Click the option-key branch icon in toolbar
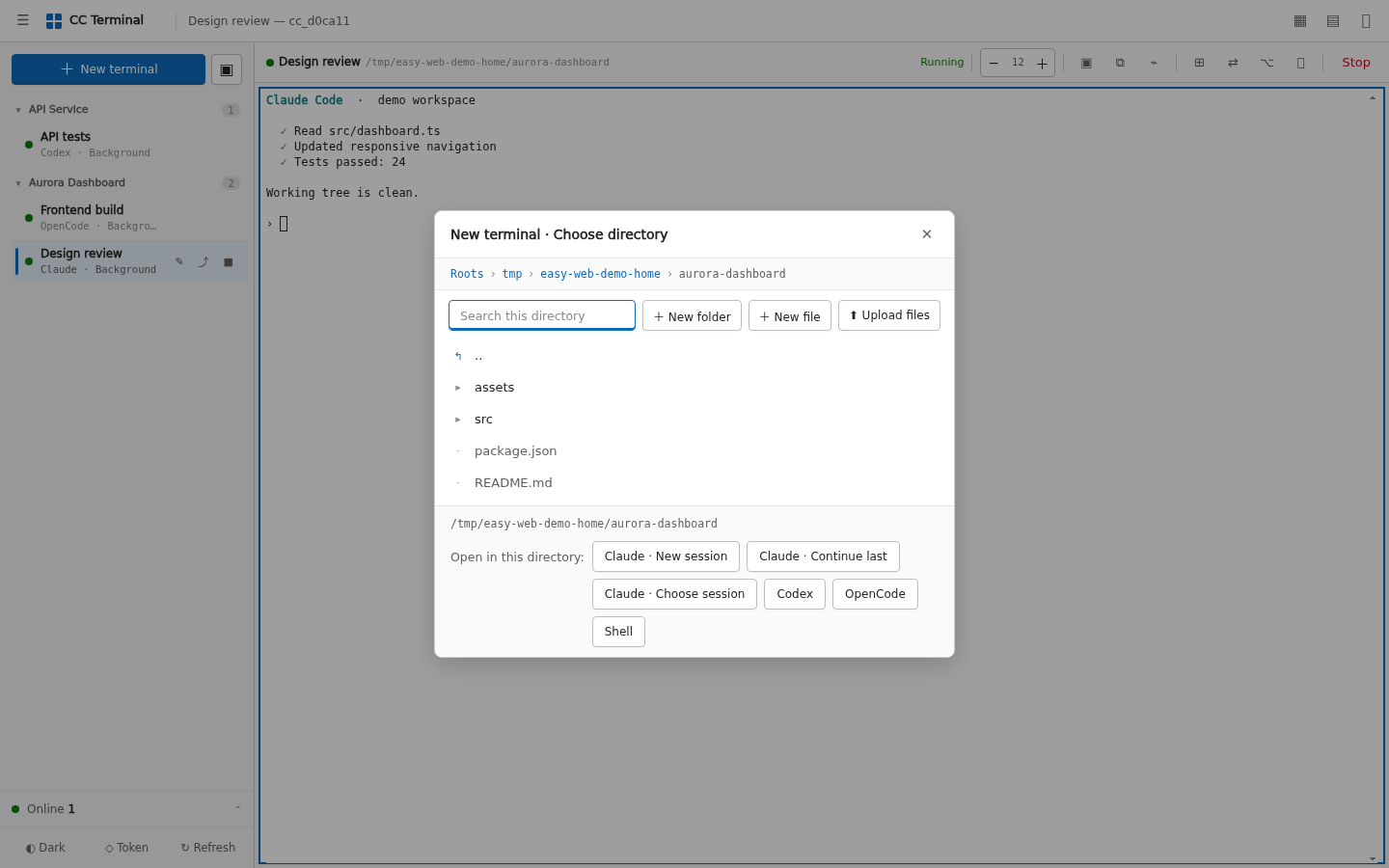This screenshot has height=868, width=1389. [1266, 63]
